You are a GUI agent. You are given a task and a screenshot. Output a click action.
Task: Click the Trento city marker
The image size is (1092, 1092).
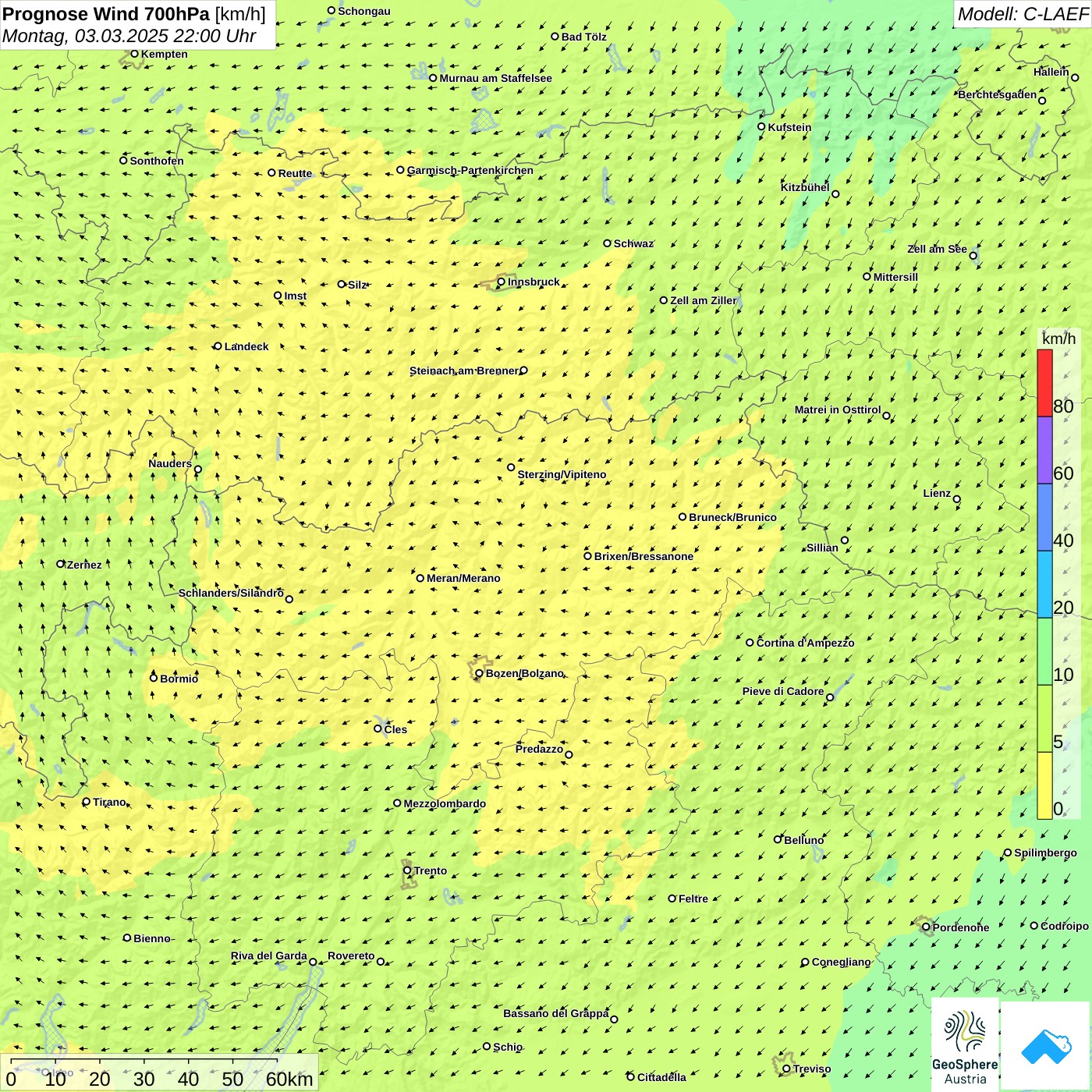(x=407, y=870)
